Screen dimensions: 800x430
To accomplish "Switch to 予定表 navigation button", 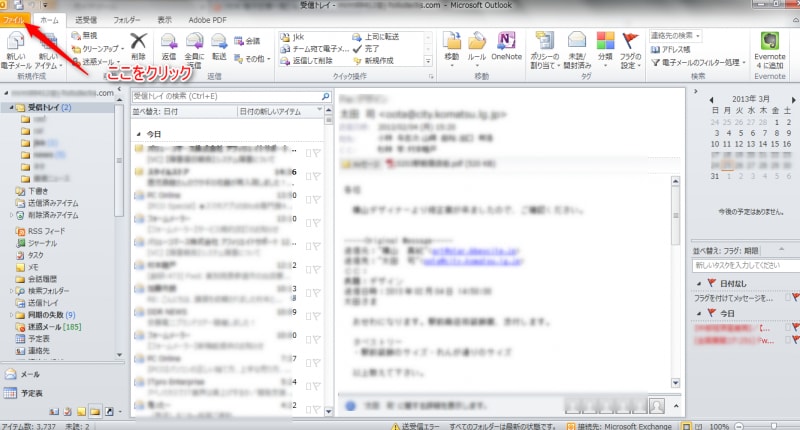I will point(31,393).
